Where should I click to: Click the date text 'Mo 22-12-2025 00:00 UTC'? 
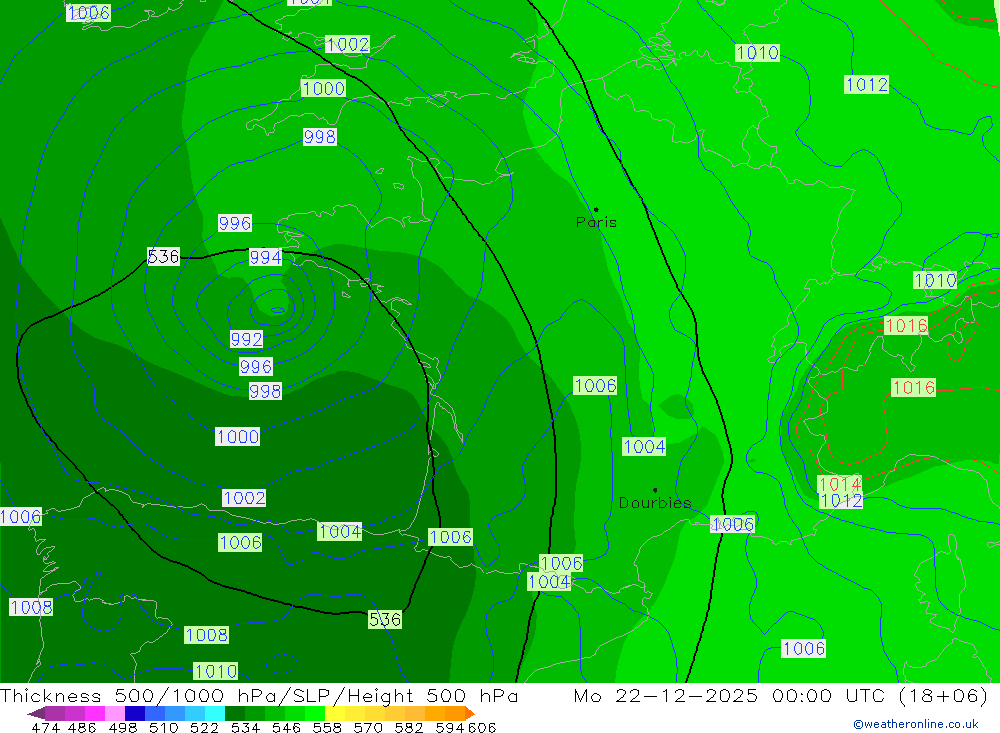tap(732, 696)
